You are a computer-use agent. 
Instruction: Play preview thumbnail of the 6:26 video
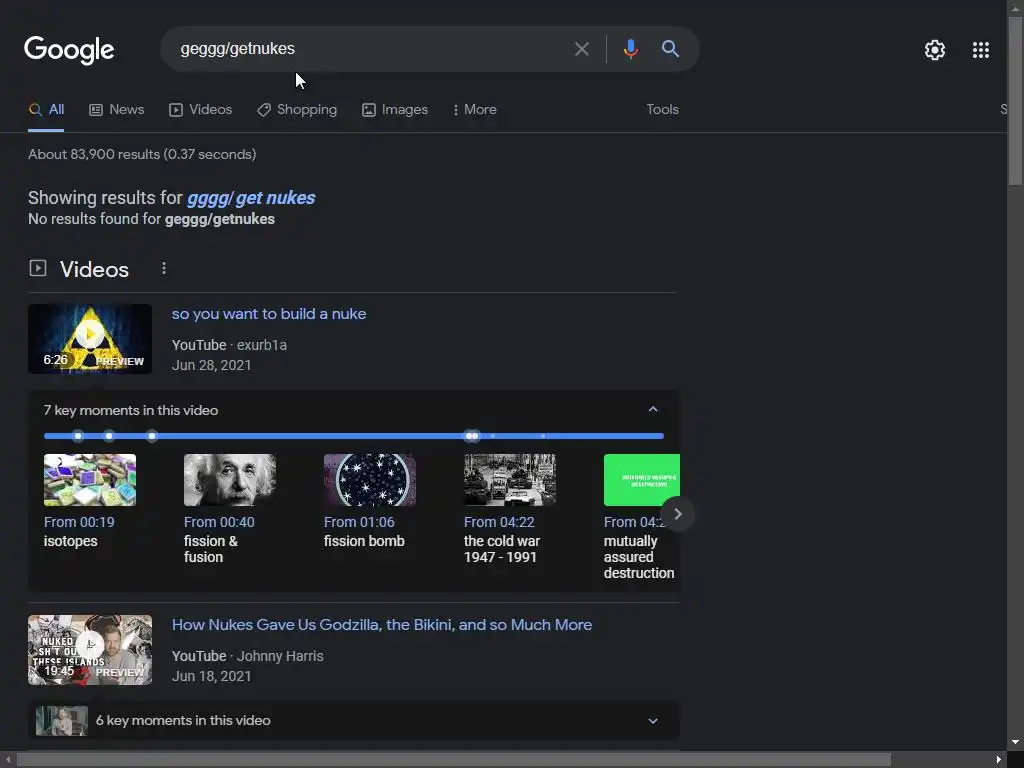90,339
